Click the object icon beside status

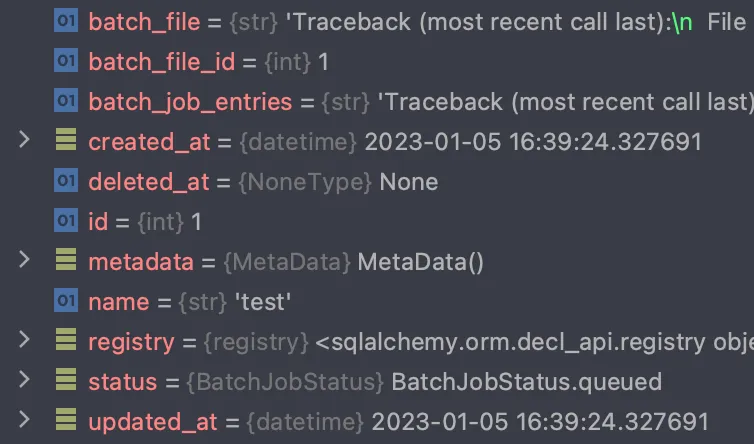66,380
